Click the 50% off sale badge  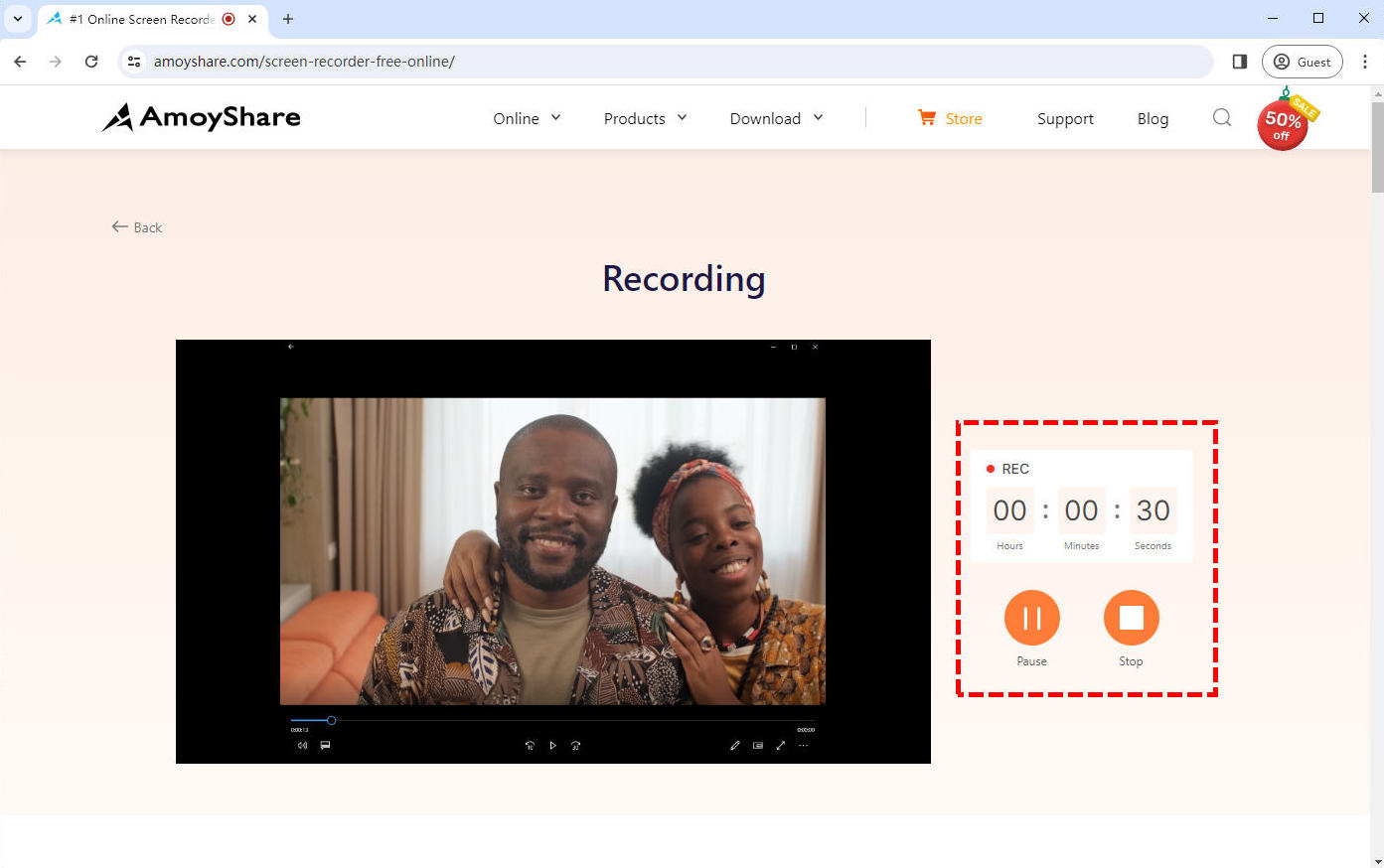coord(1284,122)
